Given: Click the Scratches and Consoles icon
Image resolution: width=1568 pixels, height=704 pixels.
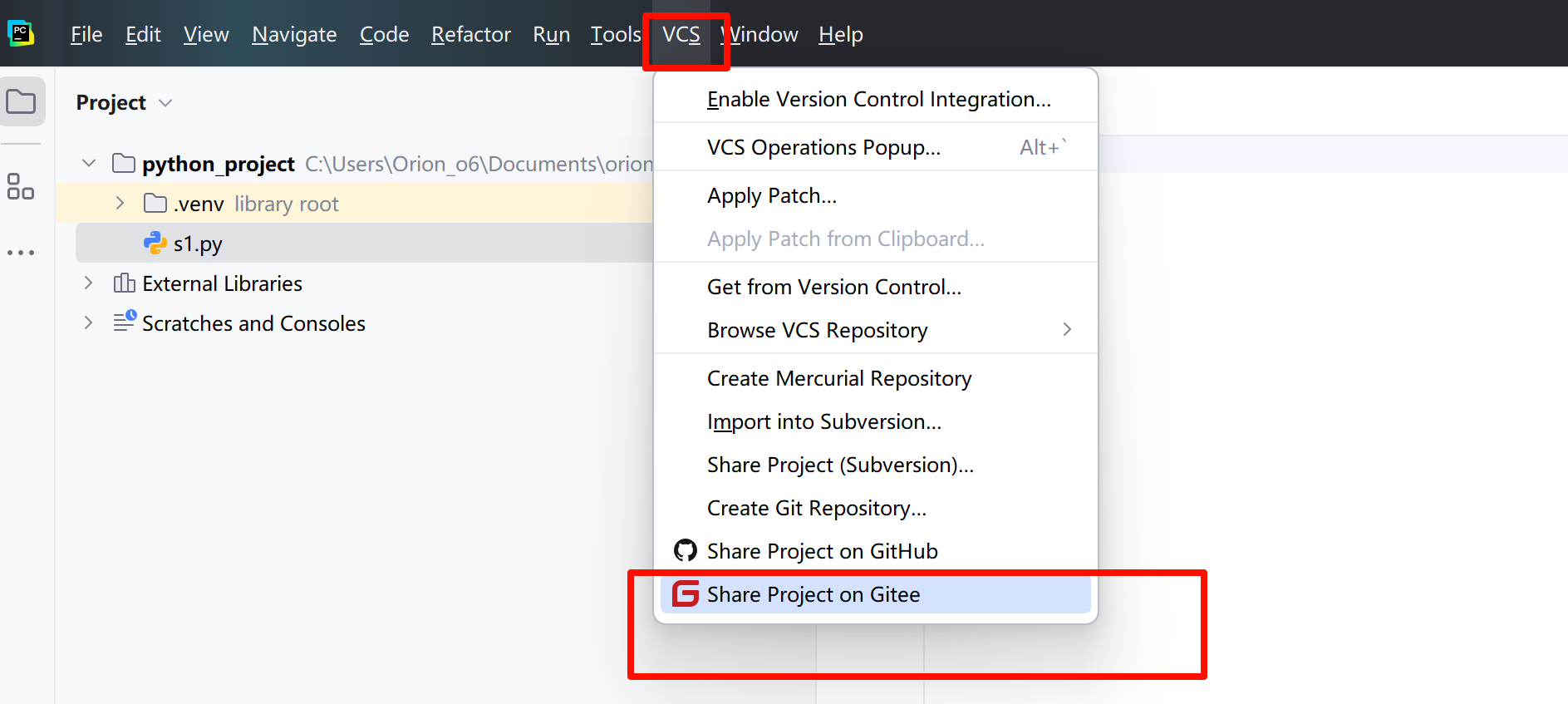Looking at the screenshot, I should [125, 322].
